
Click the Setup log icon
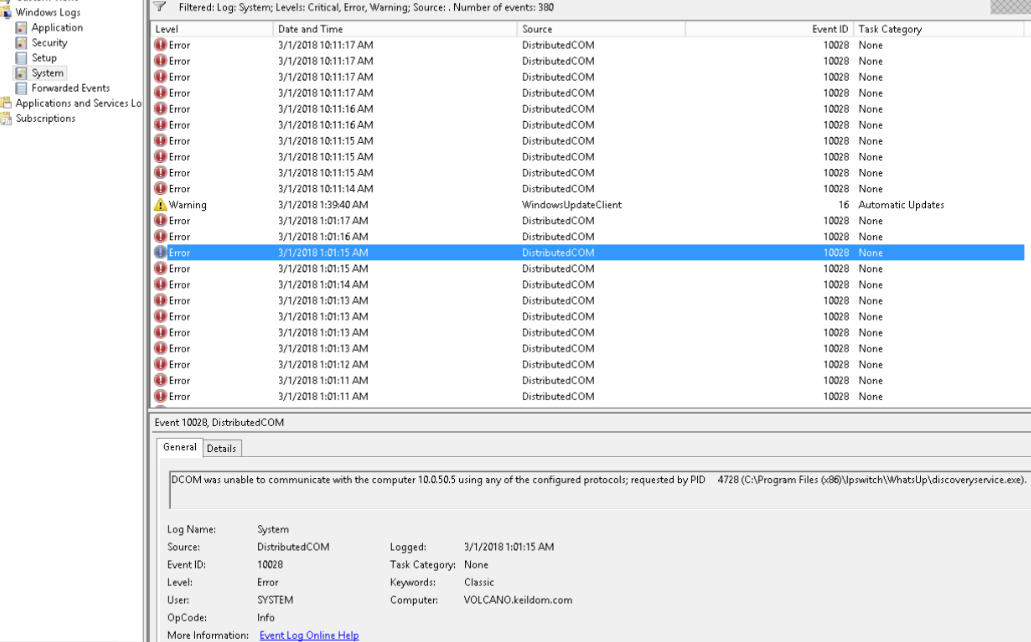[21, 58]
